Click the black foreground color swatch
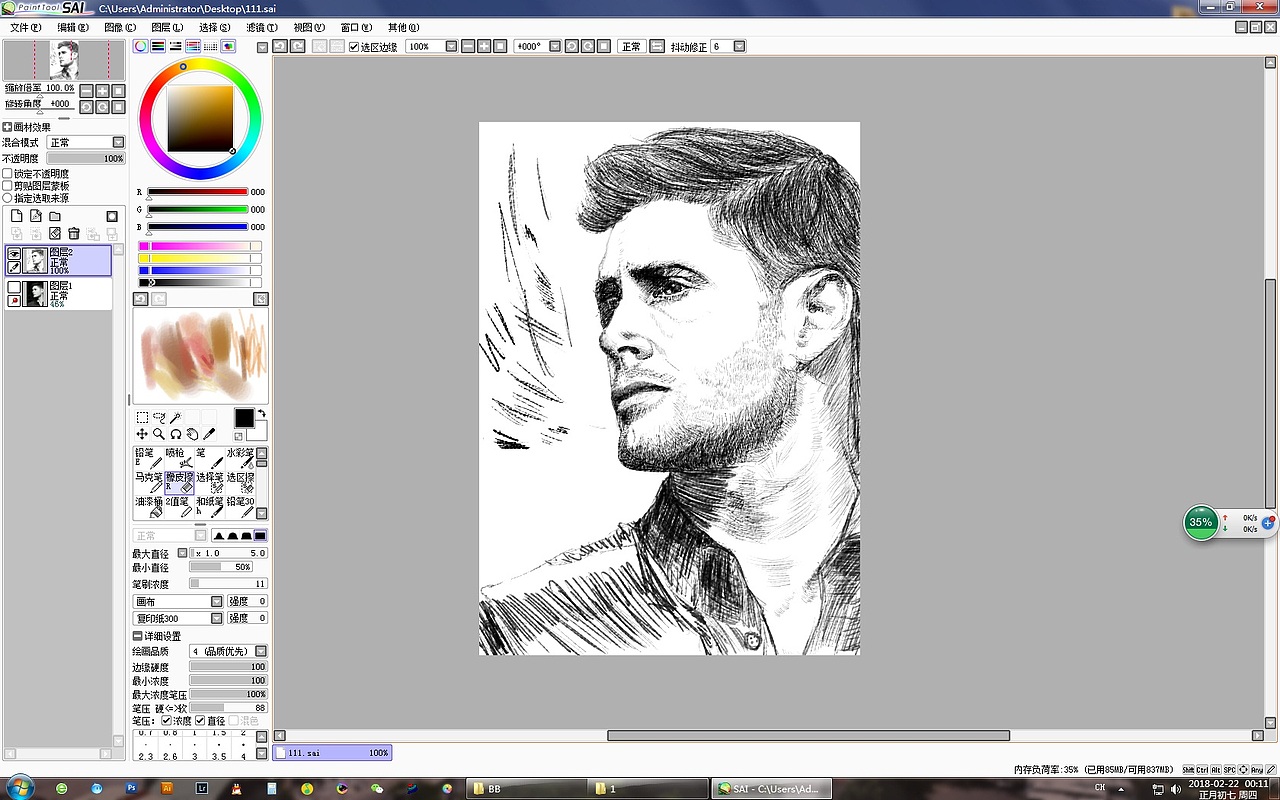Image resolution: width=1280 pixels, height=800 pixels. click(x=244, y=418)
